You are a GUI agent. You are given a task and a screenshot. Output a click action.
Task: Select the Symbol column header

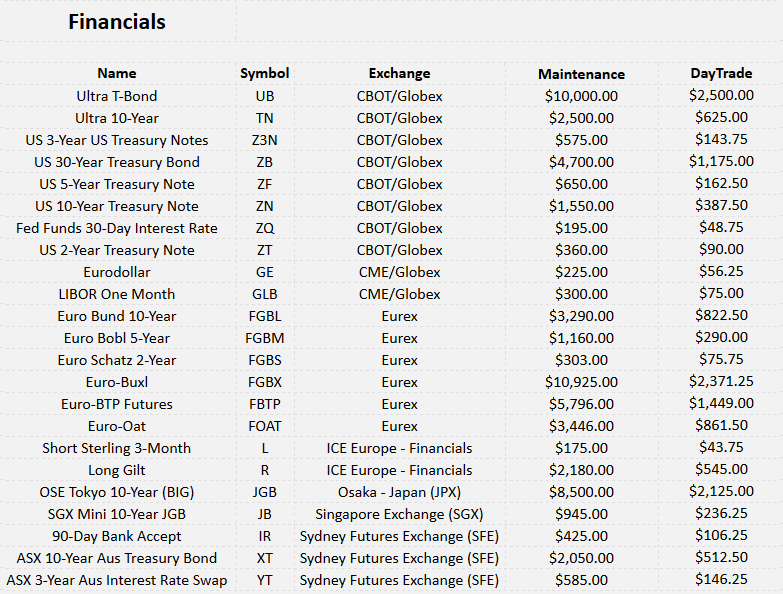tap(265, 73)
